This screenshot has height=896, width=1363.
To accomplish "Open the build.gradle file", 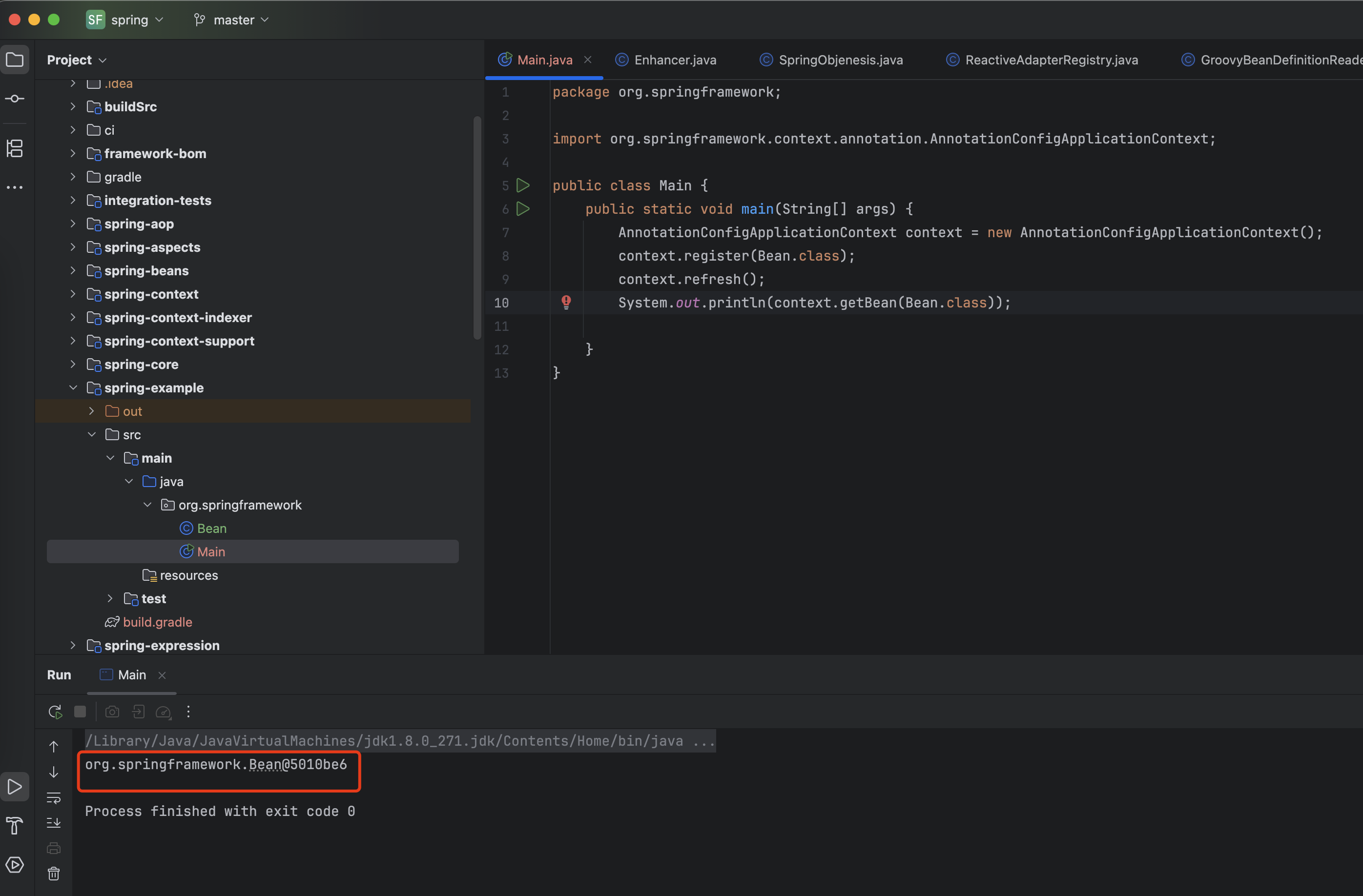I will [158, 622].
